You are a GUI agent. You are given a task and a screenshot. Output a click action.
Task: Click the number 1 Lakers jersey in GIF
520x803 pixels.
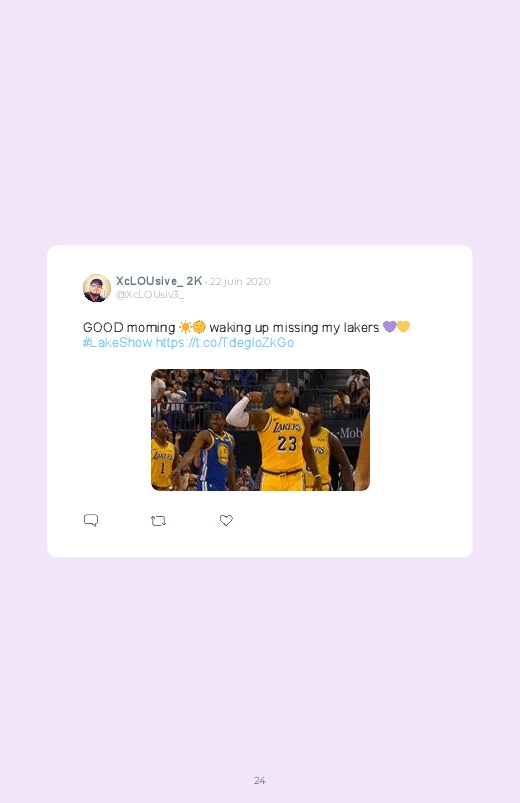point(162,458)
